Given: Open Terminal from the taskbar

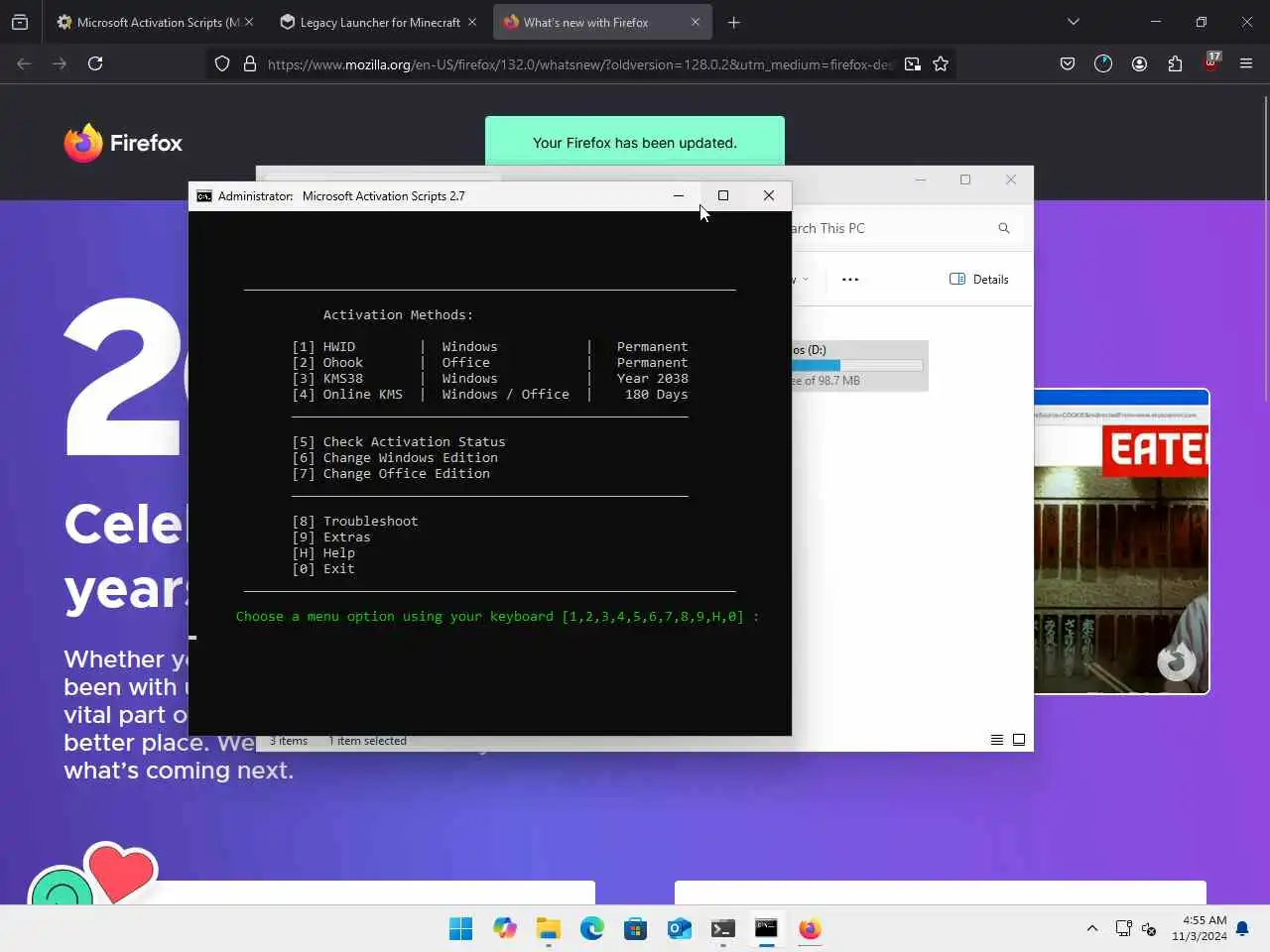Looking at the screenshot, I should point(723,928).
